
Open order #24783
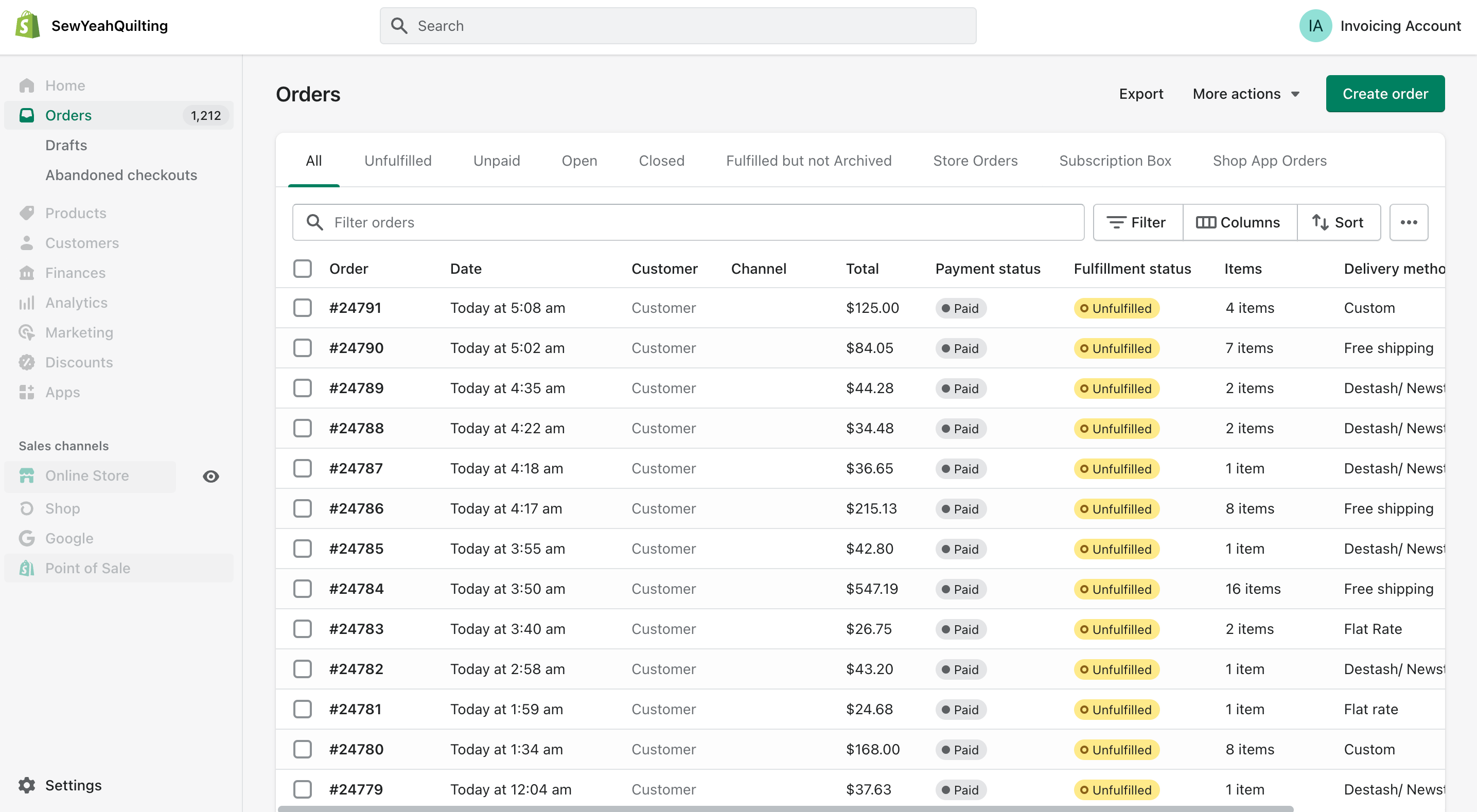point(356,628)
